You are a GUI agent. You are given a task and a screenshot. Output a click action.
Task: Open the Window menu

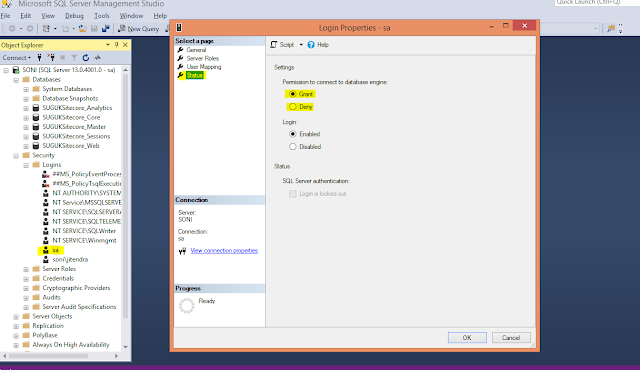pos(131,16)
